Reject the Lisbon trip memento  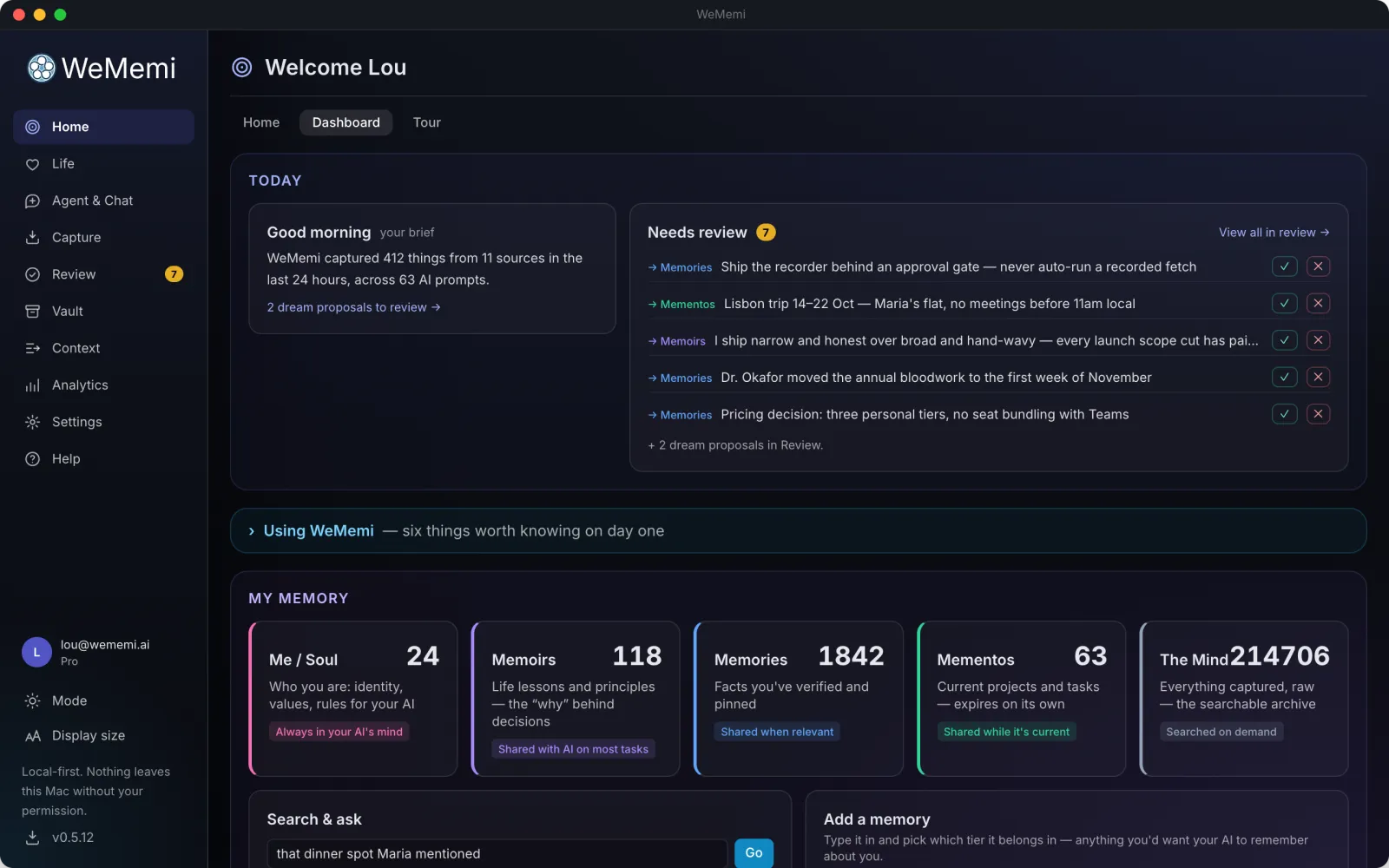coord(1318,304)
